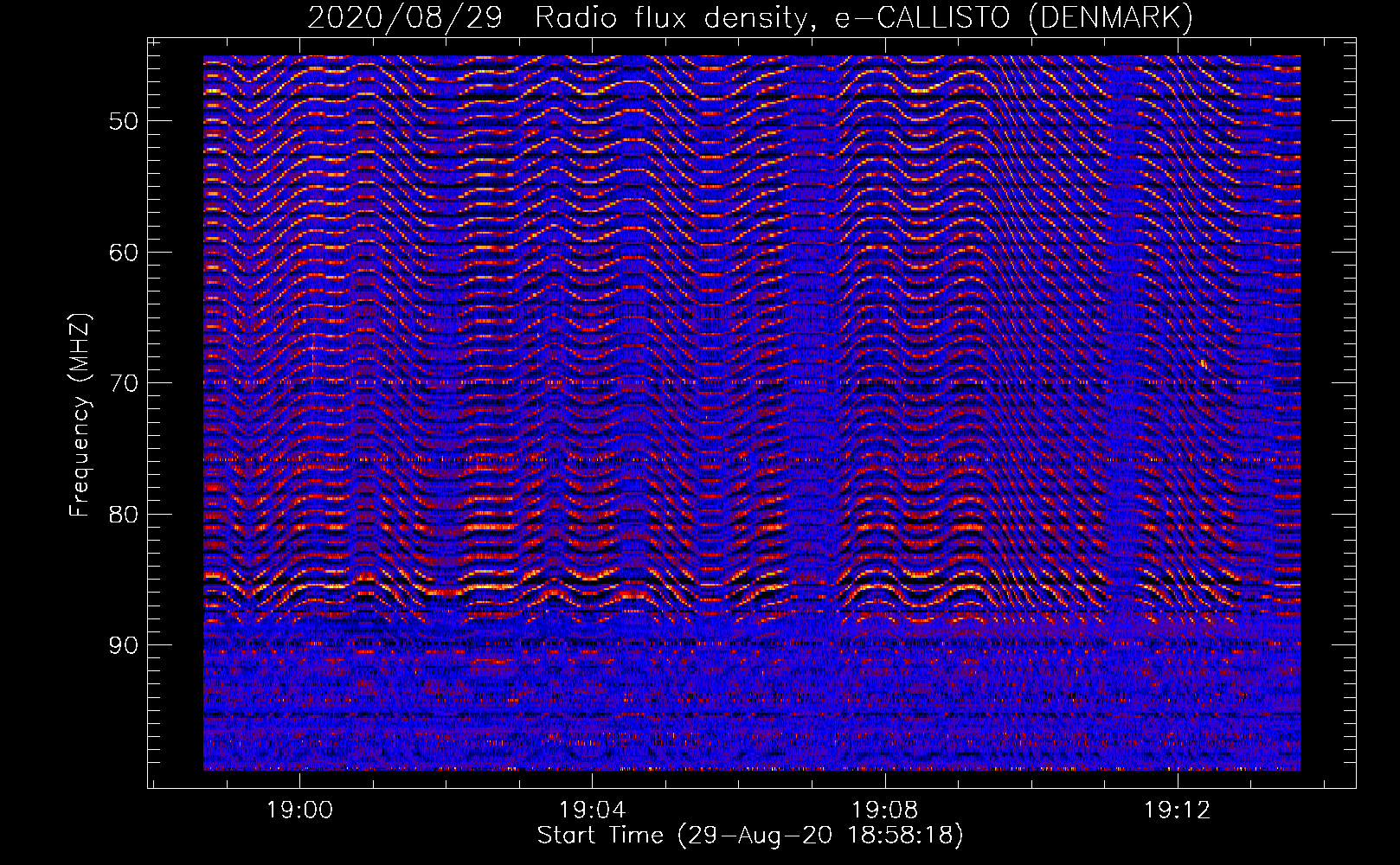Click the 19:08 time tick label
The image size is (1400, 865).
click(884, 811)
